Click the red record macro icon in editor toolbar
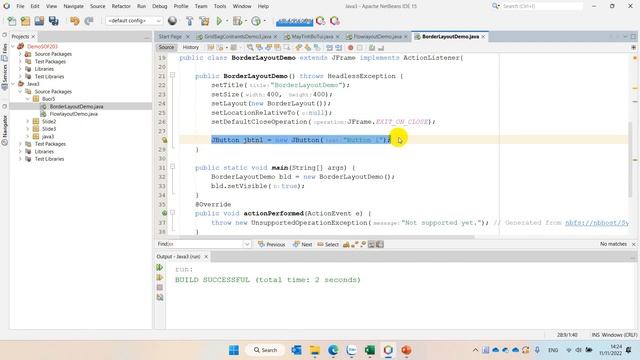The image size is (640, 360). [350, 48]
